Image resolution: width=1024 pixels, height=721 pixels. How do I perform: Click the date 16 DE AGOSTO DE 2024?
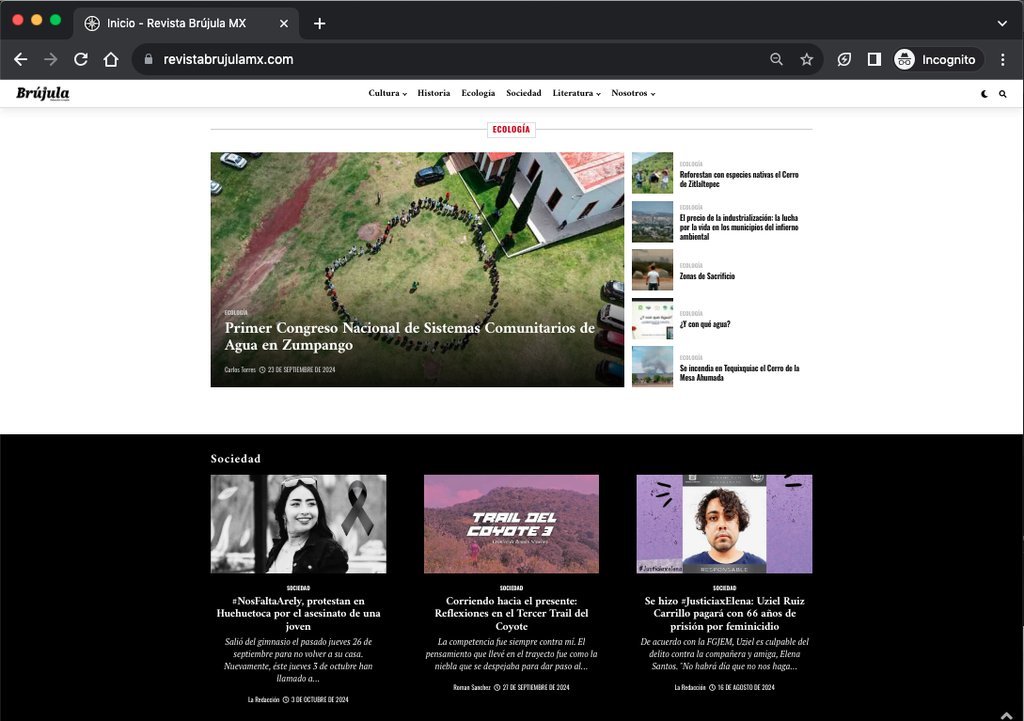(x=746, y=687)
